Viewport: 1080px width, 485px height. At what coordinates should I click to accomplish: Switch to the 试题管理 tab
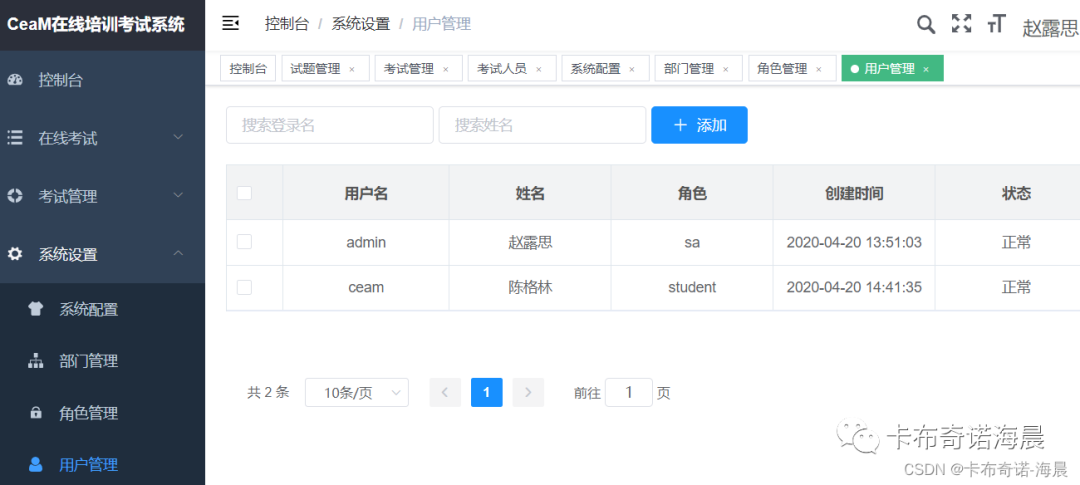coord(315,69)
